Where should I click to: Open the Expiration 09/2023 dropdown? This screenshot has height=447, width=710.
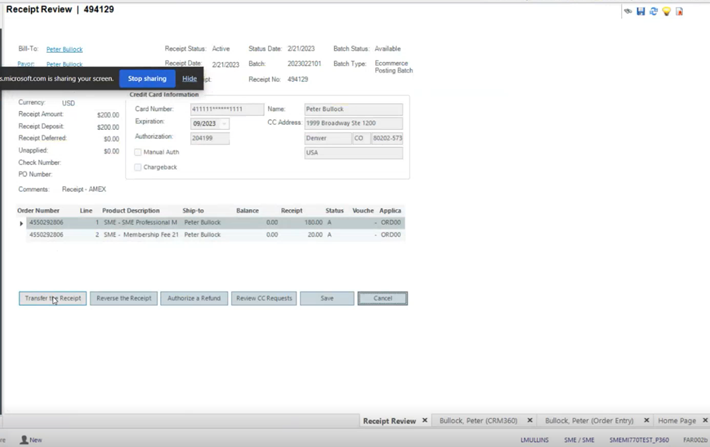(x=224, y=124)
